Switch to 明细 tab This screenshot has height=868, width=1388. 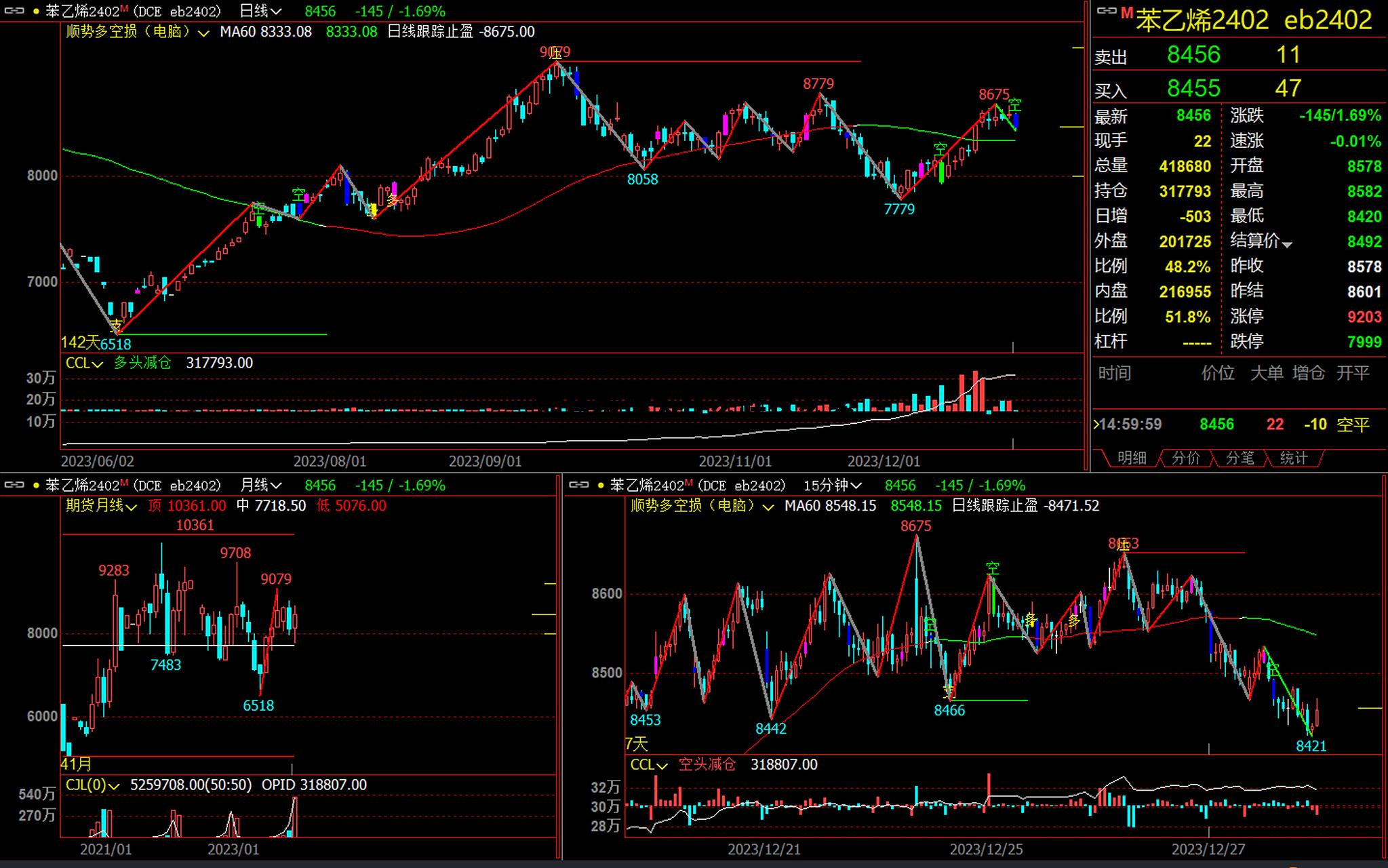pyautogui.click(x=1131, y=458)
